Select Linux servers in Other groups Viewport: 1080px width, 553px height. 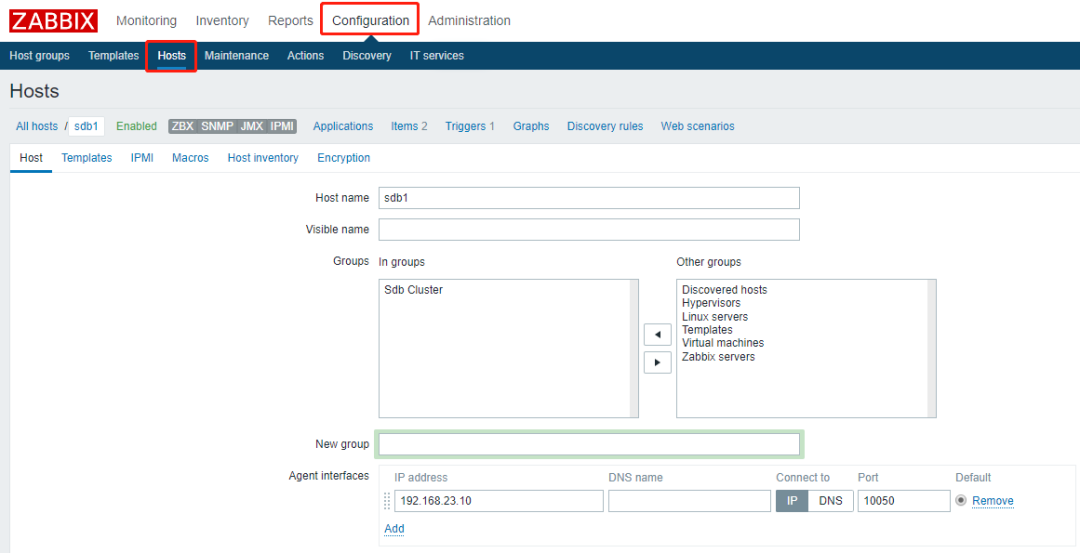714,317
